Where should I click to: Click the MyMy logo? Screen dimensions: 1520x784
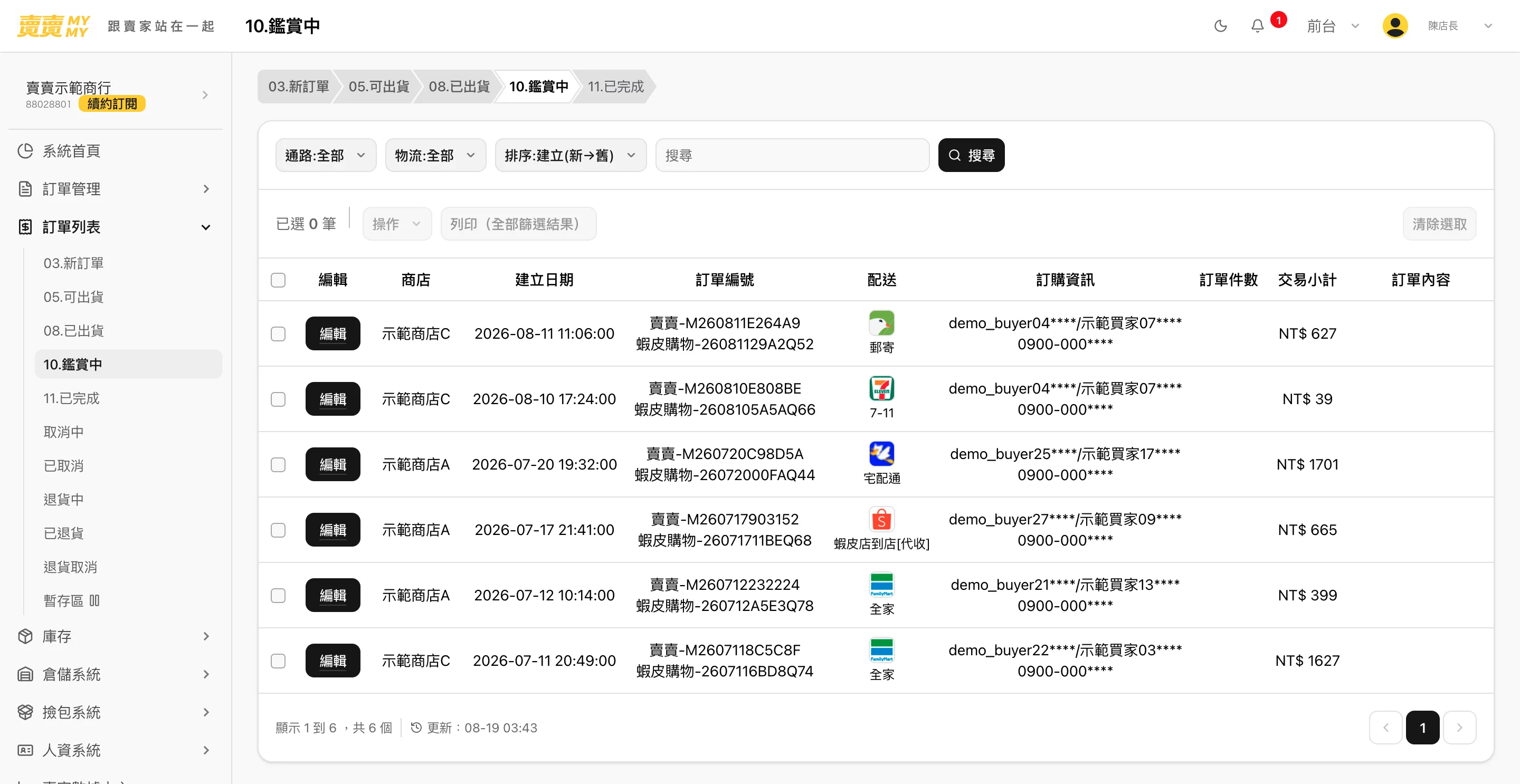click(54, 26)
